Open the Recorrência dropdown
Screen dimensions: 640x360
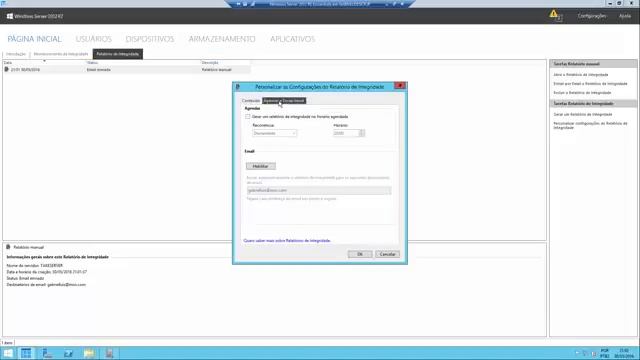(274, 133)
